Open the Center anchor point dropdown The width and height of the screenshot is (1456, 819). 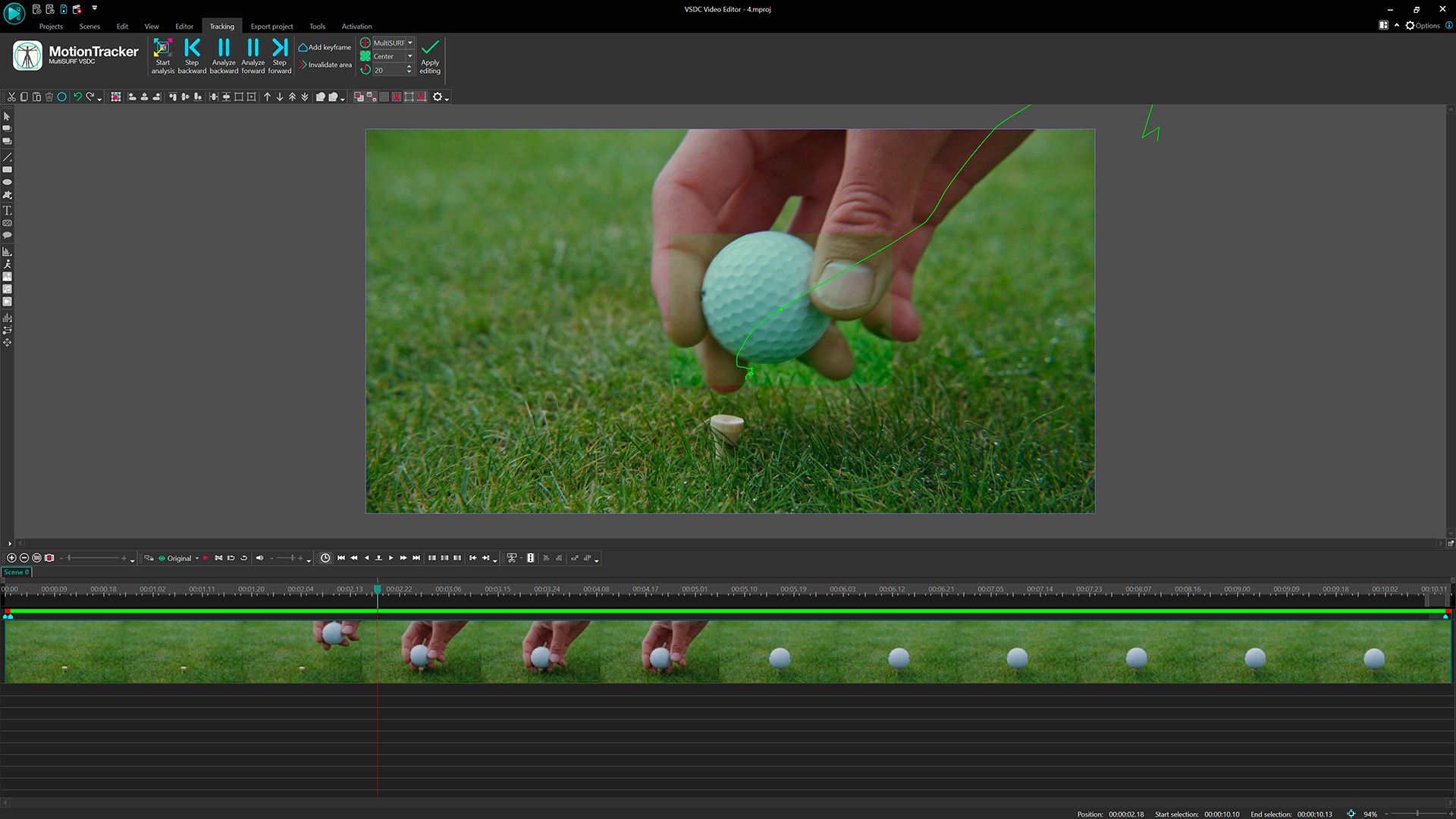409,56
